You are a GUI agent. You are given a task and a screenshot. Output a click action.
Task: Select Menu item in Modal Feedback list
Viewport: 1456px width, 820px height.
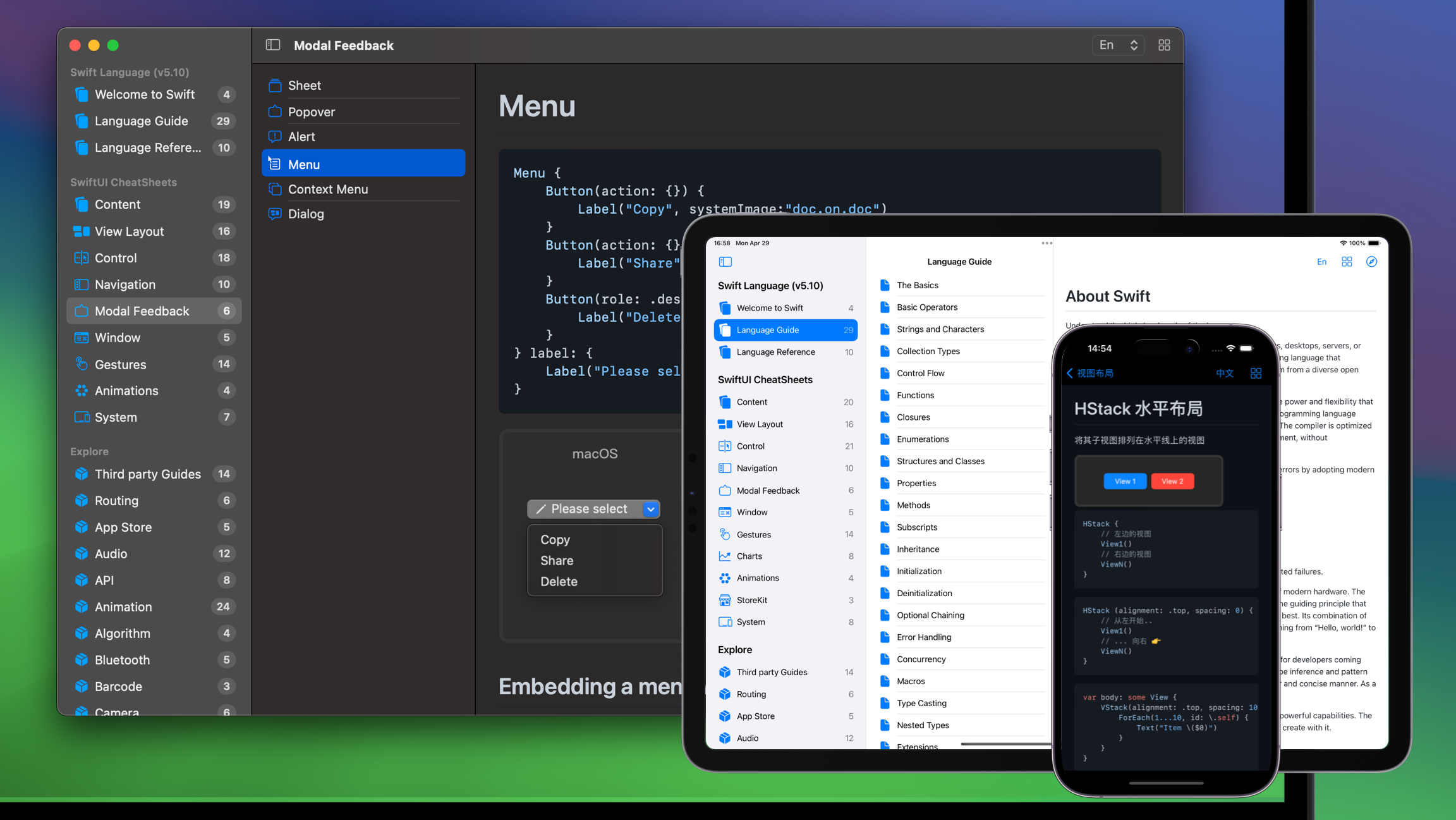(363, 164)
